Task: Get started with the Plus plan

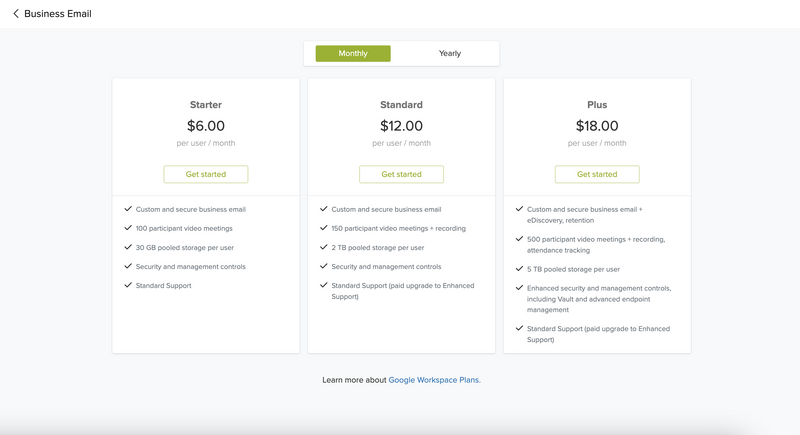Action: [597, 174]
